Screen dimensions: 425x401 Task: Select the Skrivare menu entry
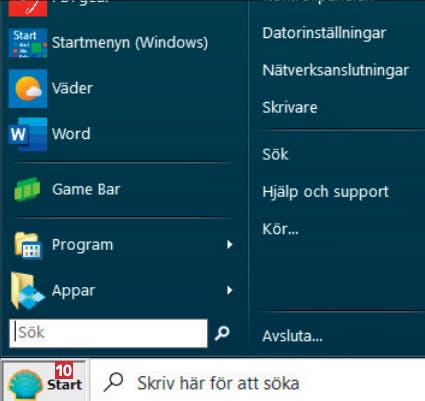click(290, 107)
